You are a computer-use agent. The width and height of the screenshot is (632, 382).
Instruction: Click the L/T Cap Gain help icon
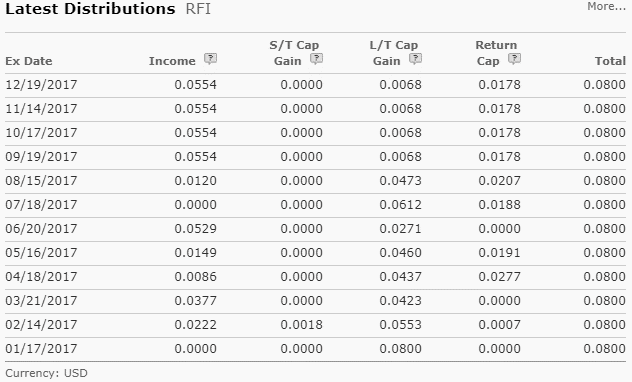[416, 59]
